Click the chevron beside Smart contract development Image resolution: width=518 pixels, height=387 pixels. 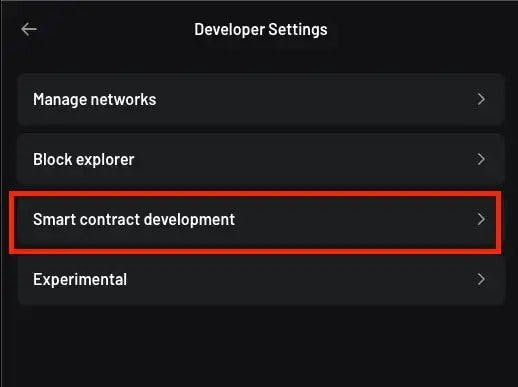(481, 219)
